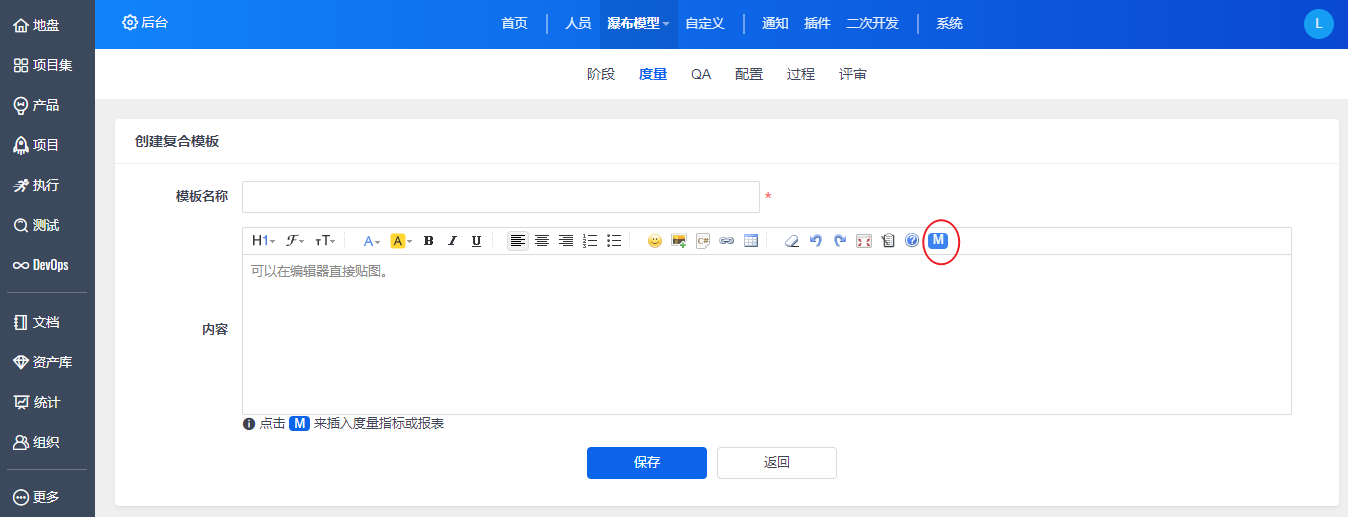This screenshot has height=517, width=1348.
Task: Toggle italic formatting
Action: pyautogui.click(x=452, y=241)
